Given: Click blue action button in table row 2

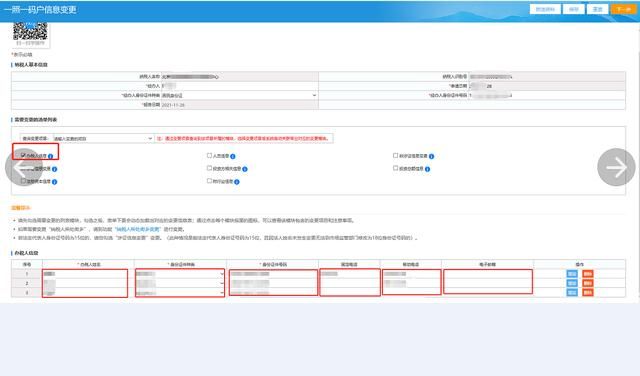Looking at the screenshot, I should (x=572, y=283).
